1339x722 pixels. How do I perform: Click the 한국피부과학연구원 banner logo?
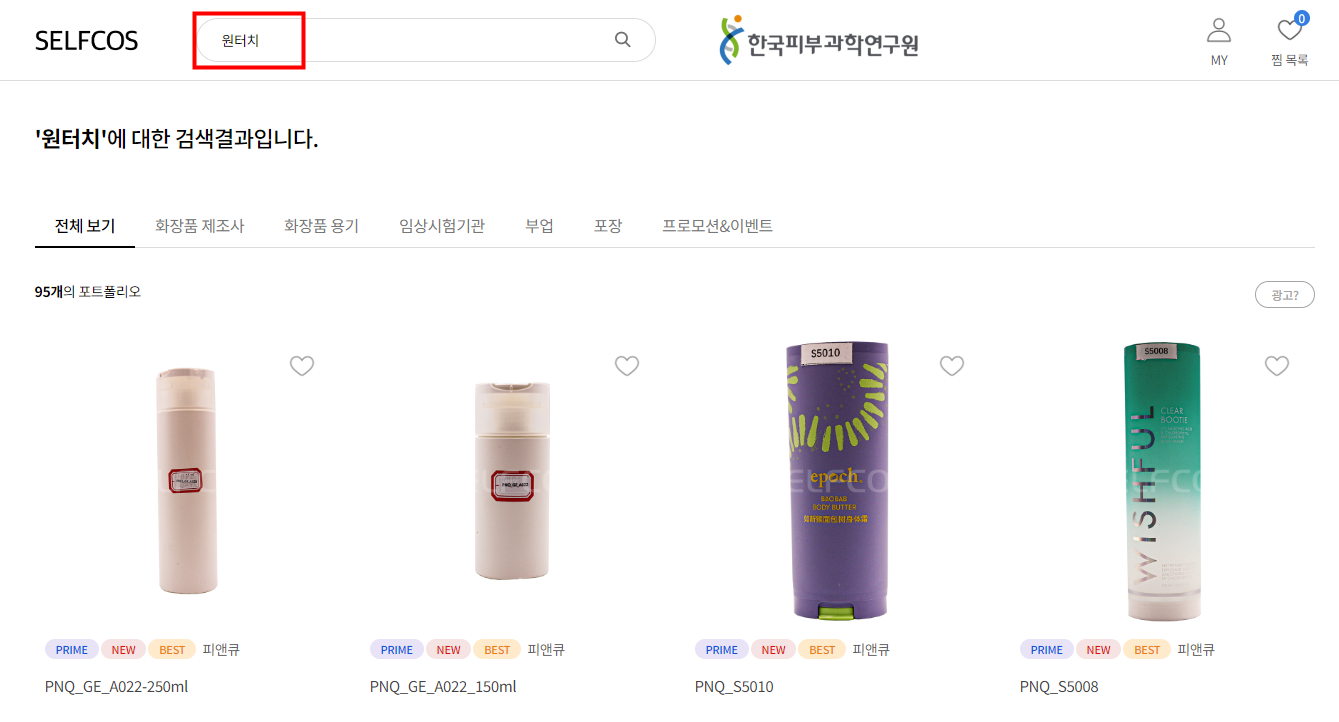coord(819,41)
